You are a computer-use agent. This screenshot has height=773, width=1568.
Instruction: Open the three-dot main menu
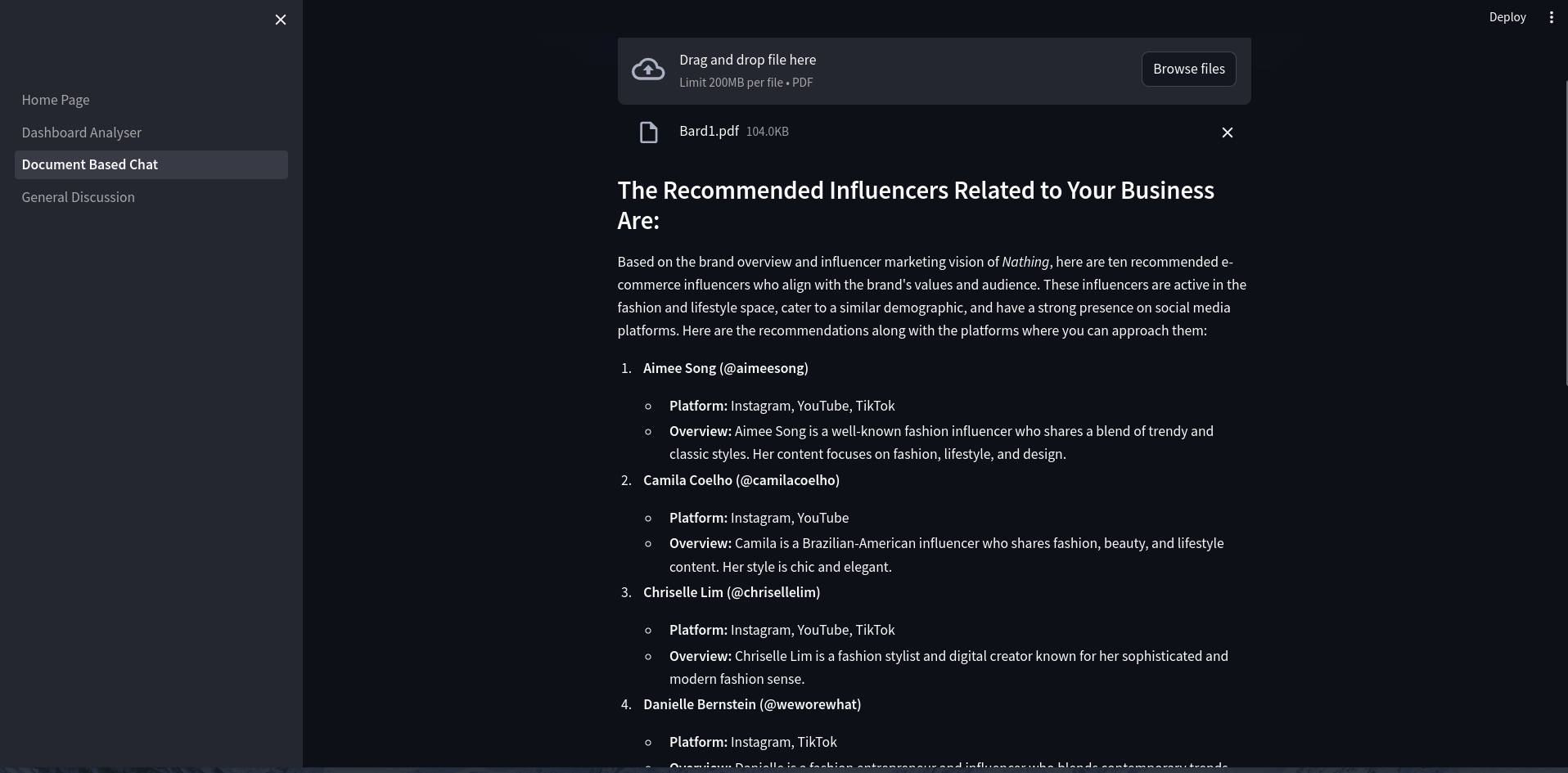point(1551,17)
